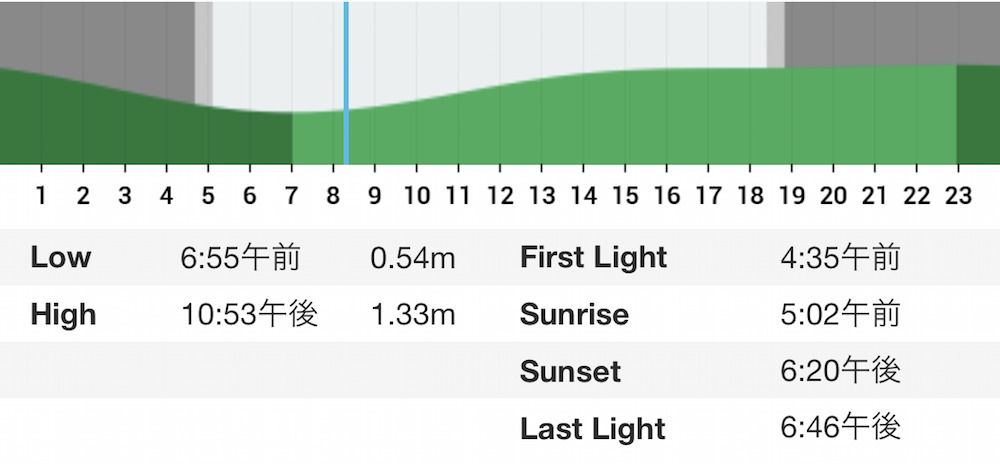Image resolution: width=1000 pixels, height=464 pixels.
Task: Select the last light time 6:46午後
Action: [x=840, y=430]
